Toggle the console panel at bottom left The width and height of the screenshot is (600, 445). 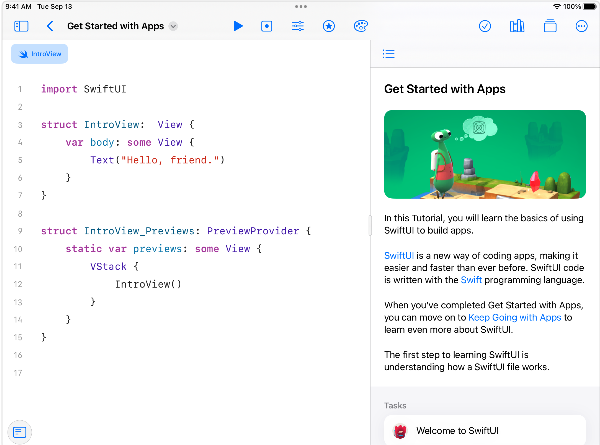tap(19, 431)
